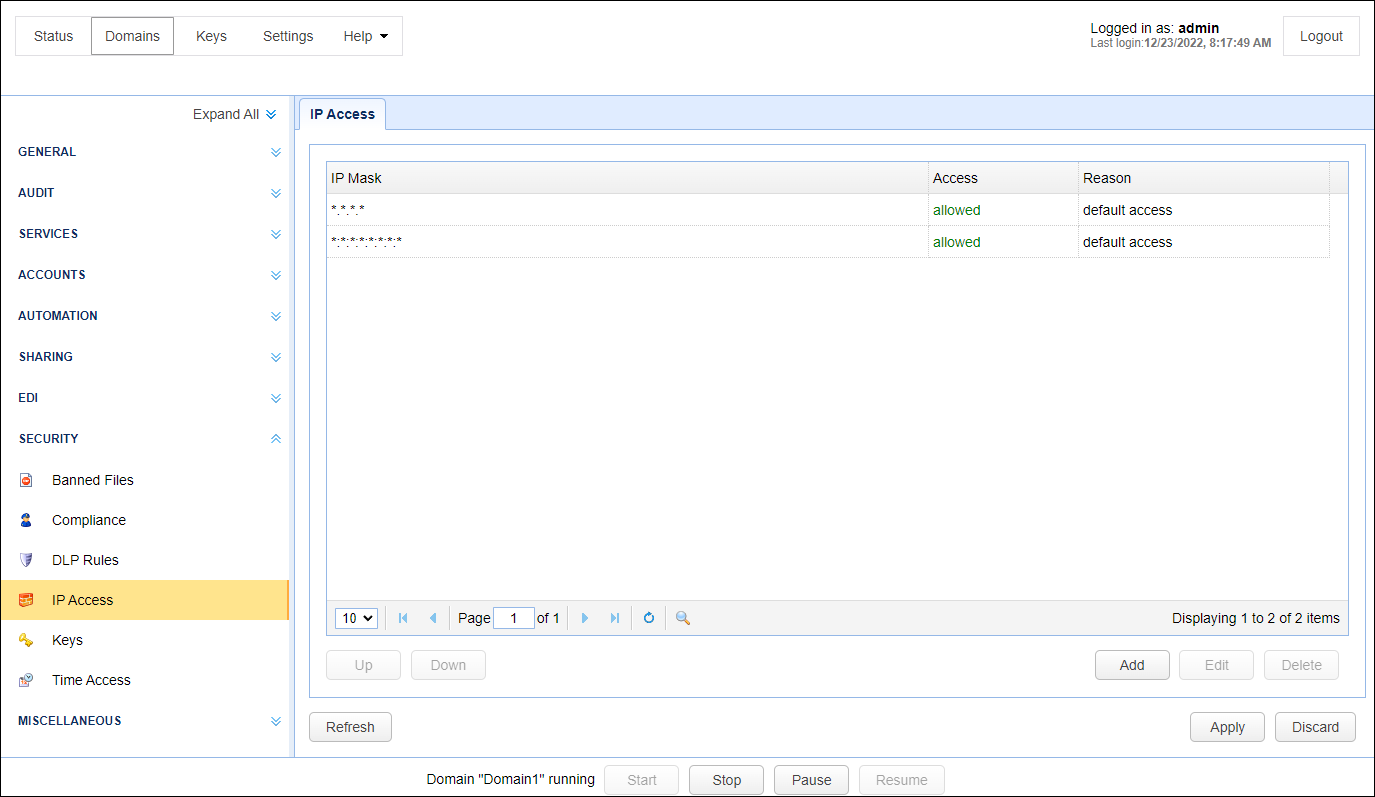The height and width of the screenshot is (797, 1375).
Task: Click the page number input field
Action: (514, 618)
